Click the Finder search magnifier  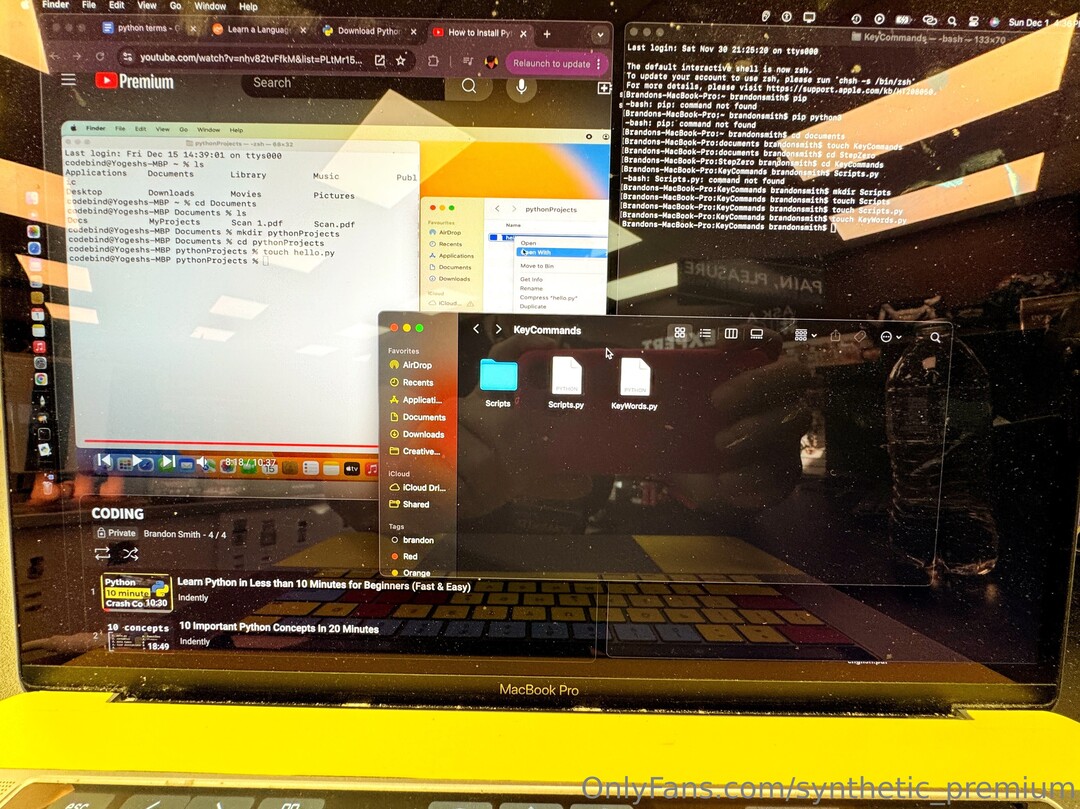coord(935,338)
